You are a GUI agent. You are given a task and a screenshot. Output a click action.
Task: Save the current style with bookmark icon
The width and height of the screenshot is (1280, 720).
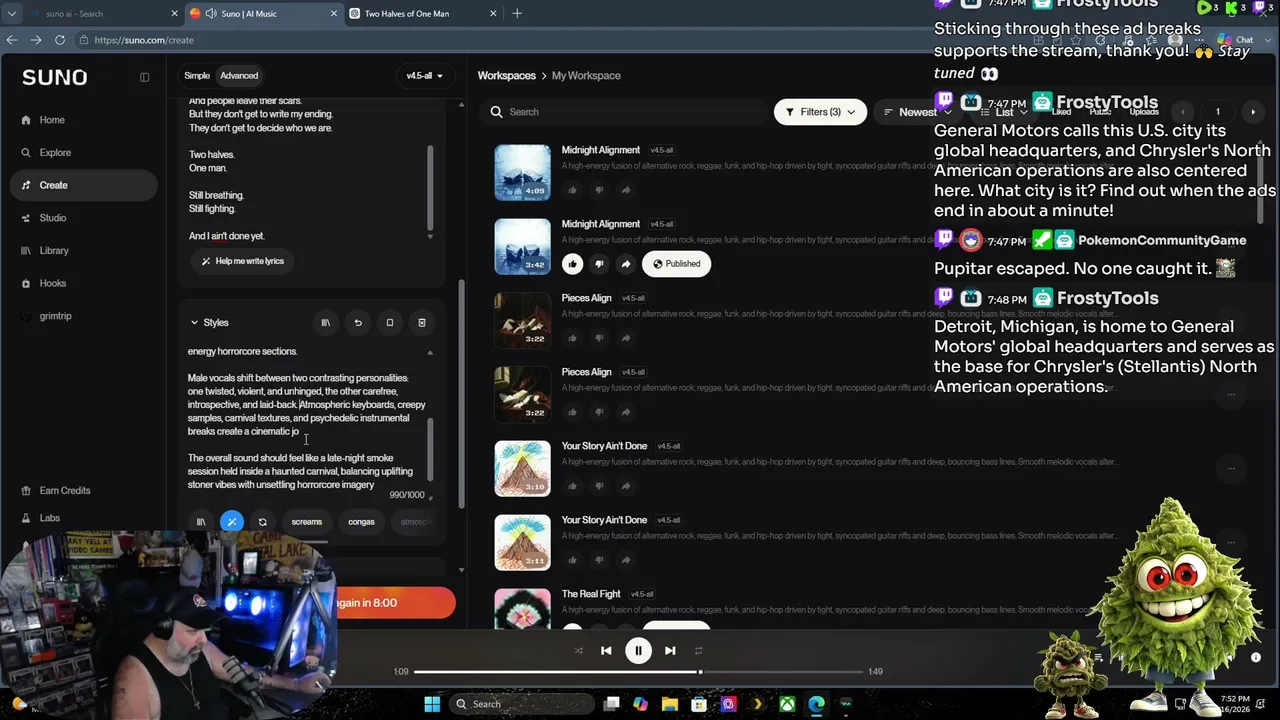pyautogui.click(x=390, y=323)
